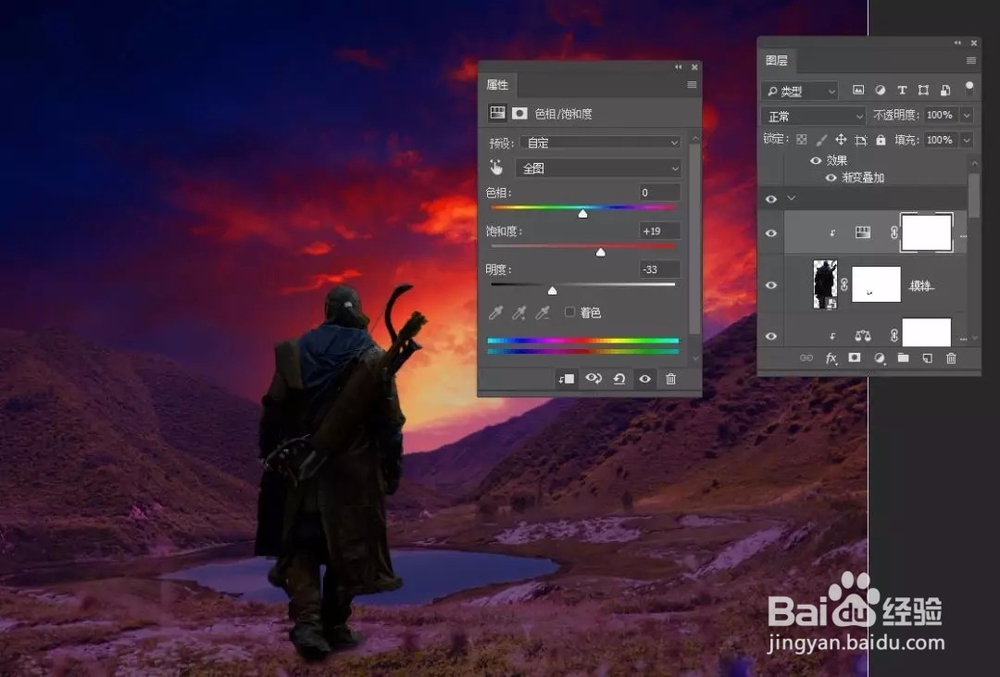This screenshot has height=677, width=1000.
Task: Click lock all padlock icon
Action: [881, 140]
